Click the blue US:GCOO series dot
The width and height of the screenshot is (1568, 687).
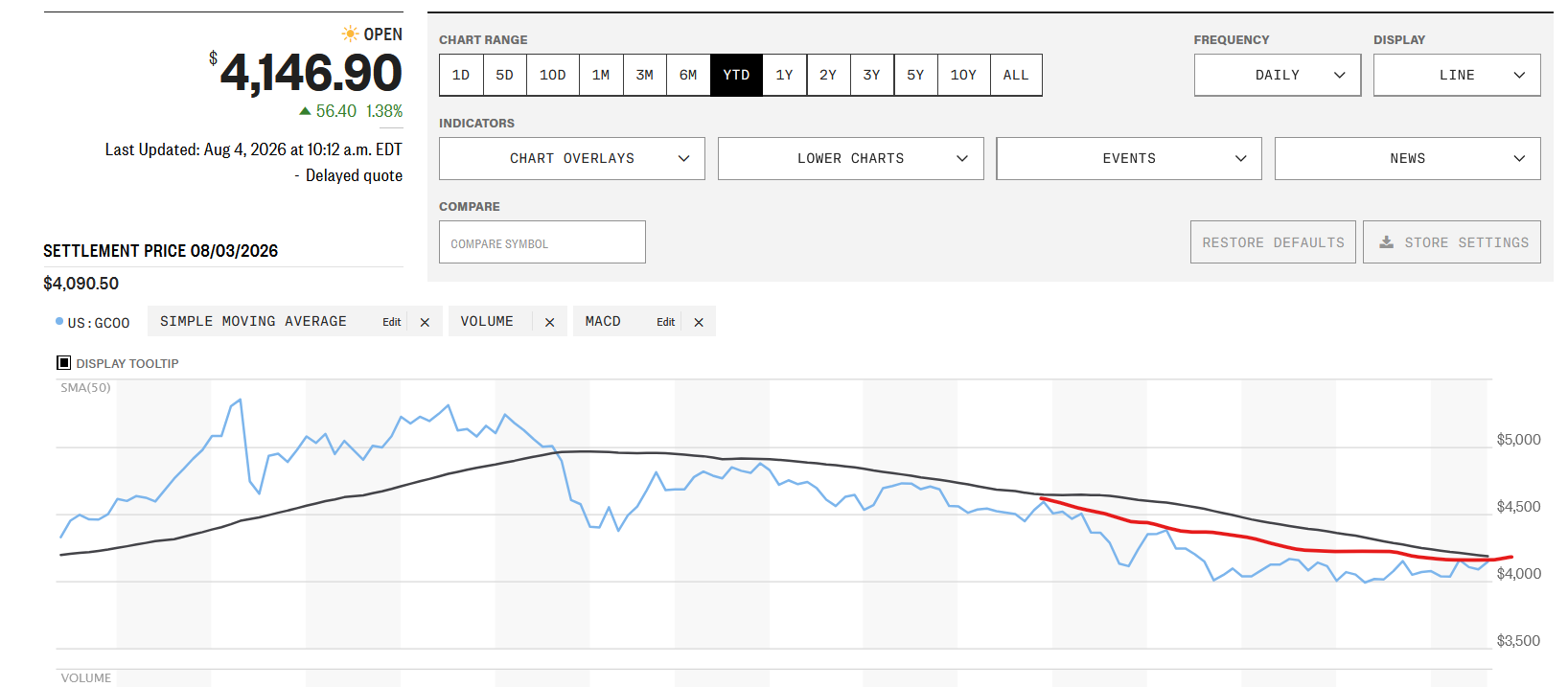[x=59, y=322]
